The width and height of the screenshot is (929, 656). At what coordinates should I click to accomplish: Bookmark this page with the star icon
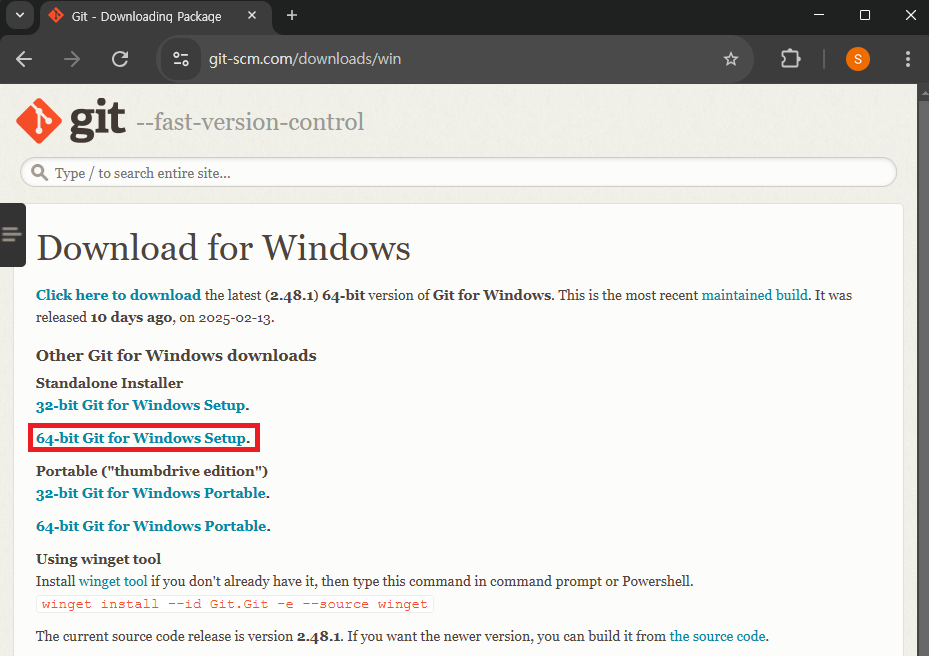(x=731, y=59)
